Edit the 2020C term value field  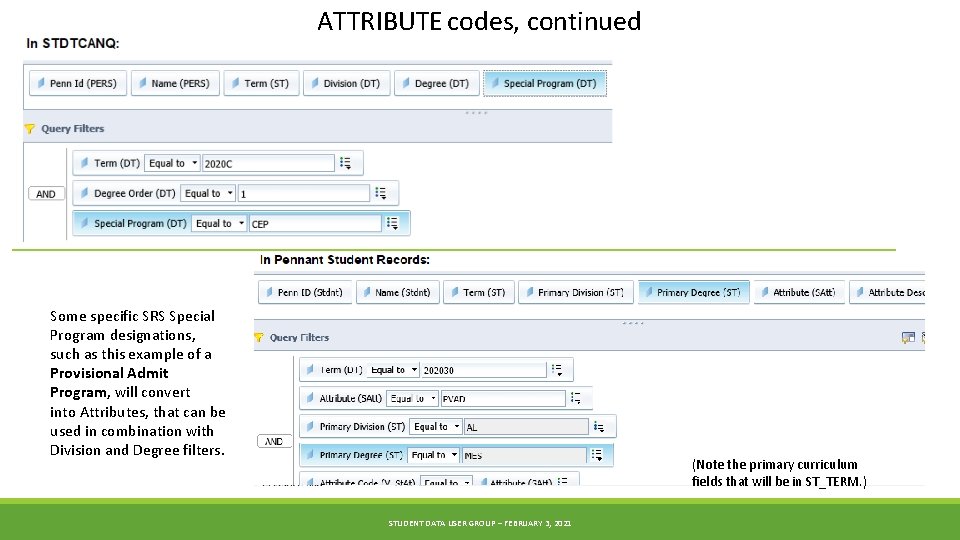(x=268, y=163)
